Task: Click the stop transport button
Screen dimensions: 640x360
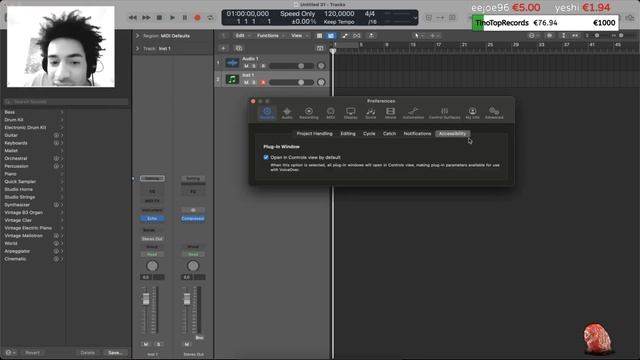Action: coord(160,18)
